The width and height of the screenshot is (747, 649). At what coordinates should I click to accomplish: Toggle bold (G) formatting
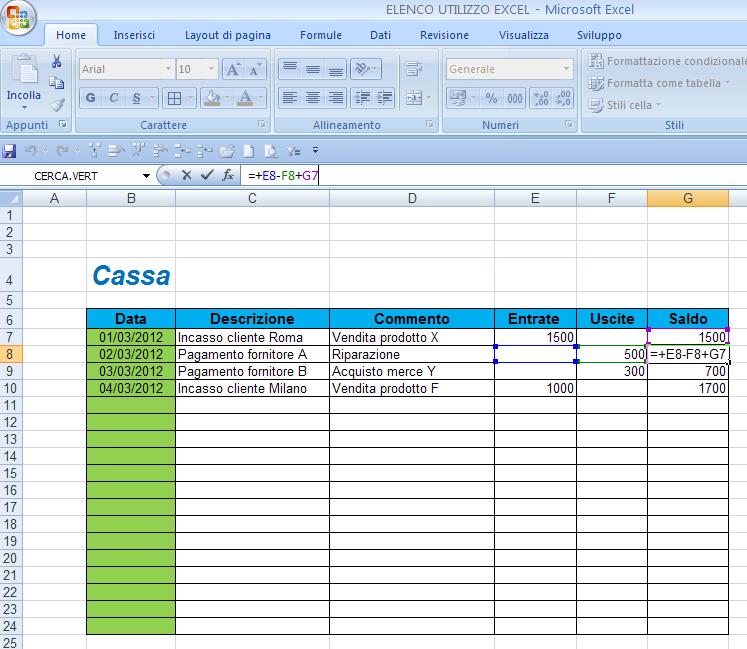pyautogui.click(x=91, y=98)
